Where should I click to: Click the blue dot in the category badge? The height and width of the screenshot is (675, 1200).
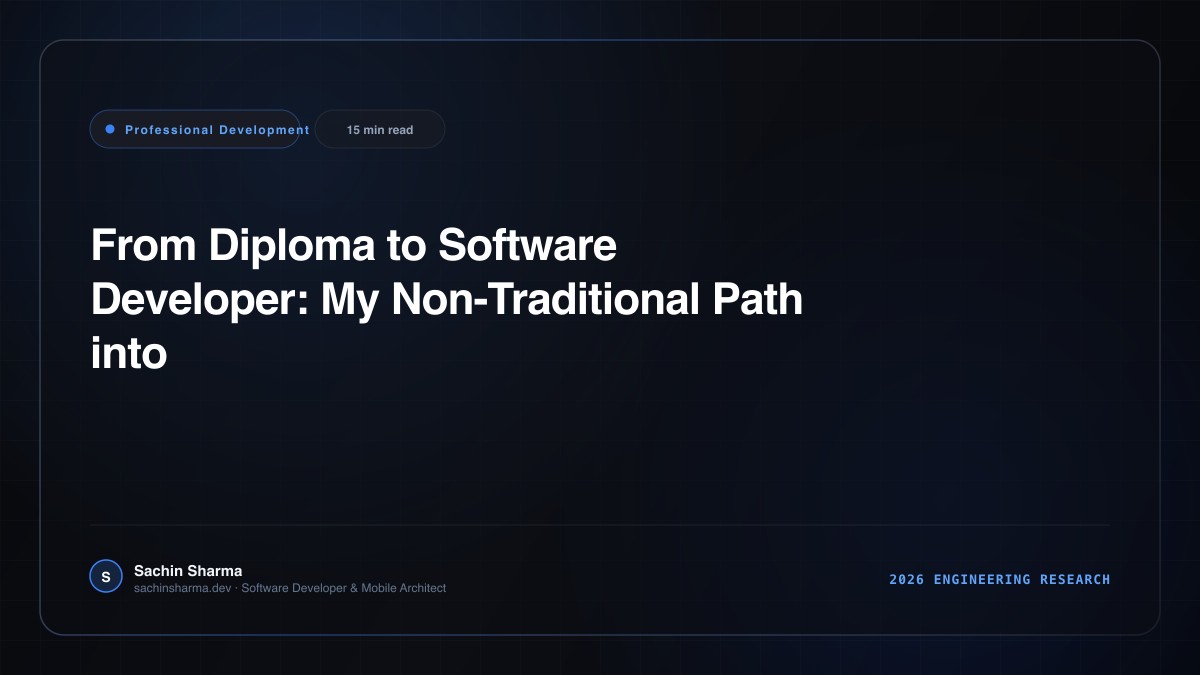110,129
